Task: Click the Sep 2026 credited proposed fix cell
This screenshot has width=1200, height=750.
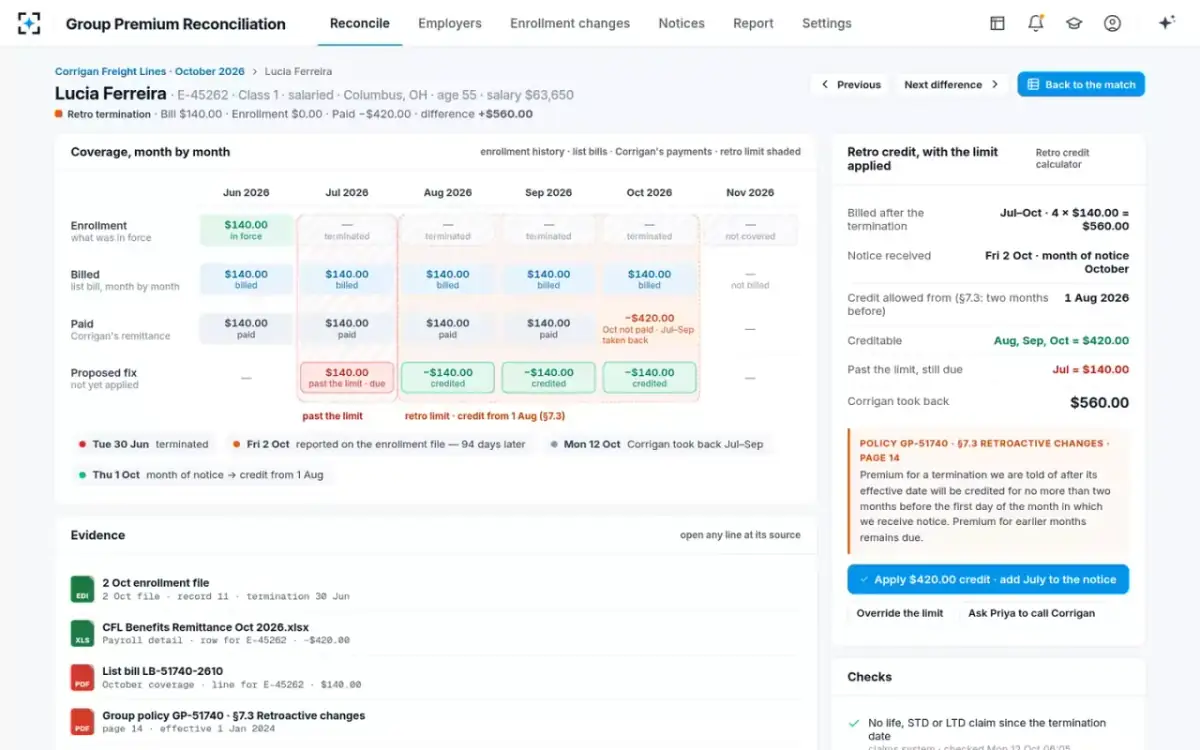Action: [548, 377]
